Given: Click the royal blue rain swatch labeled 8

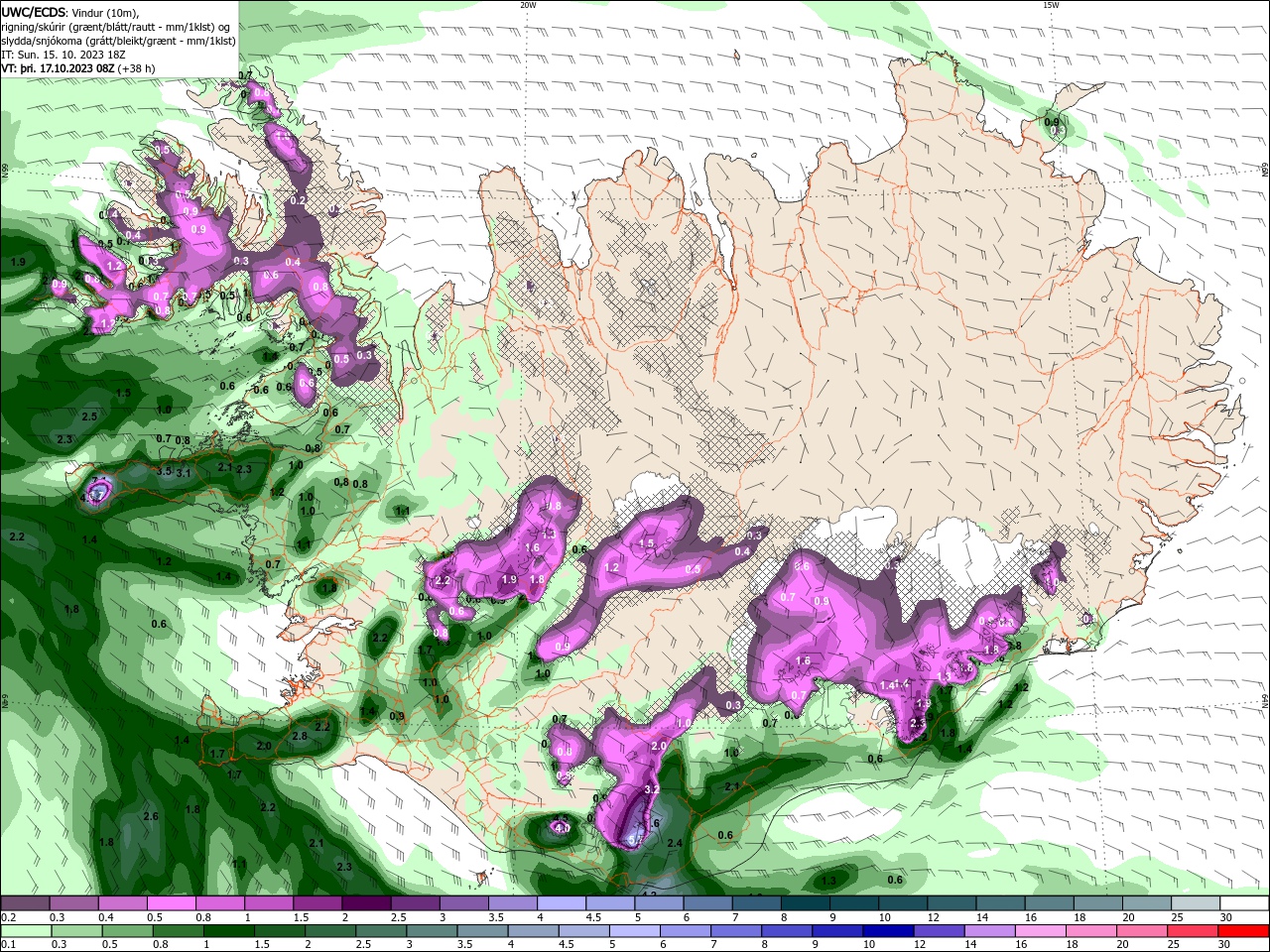Looking at the screenshot, I should point(786,931).
